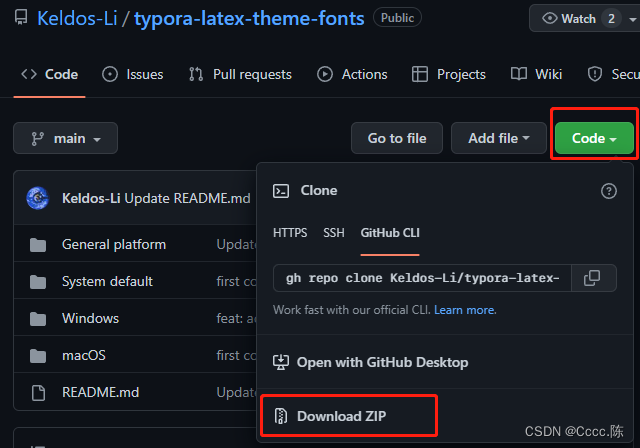
Task: Click the Actions play-circle icon
Action: [x=325, y=74]
